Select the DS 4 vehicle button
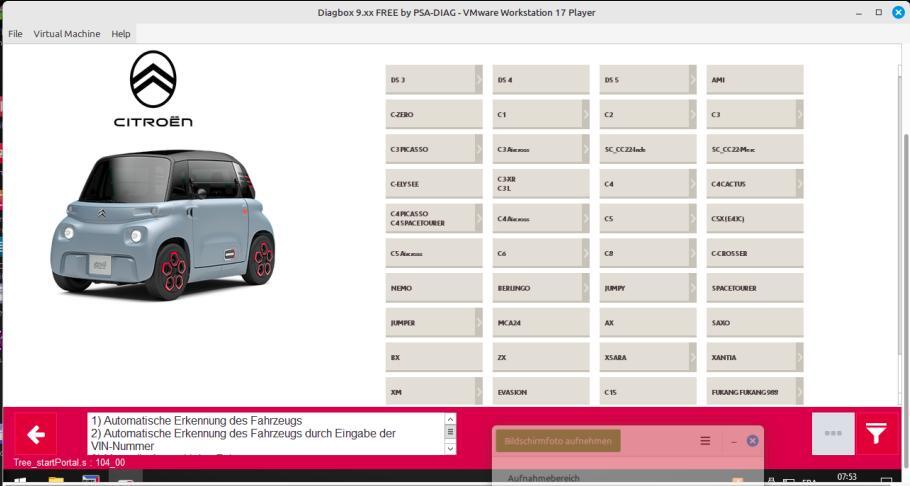 pyautogui.click(x=541, y=80)
